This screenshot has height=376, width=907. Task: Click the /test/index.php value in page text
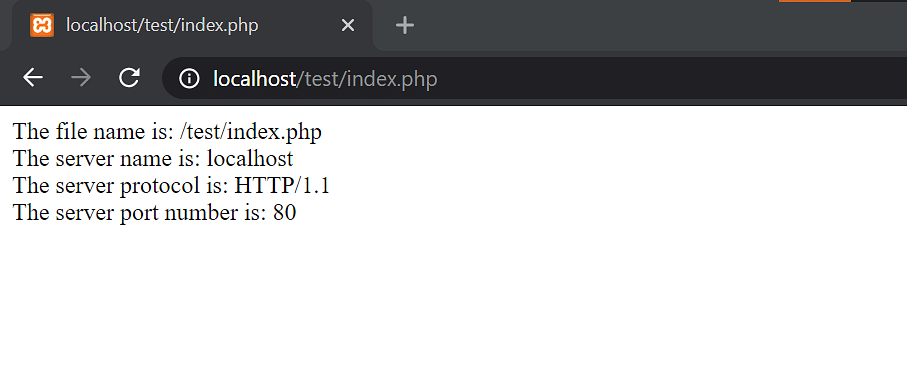pyautogui.click(x=251, y=132)
